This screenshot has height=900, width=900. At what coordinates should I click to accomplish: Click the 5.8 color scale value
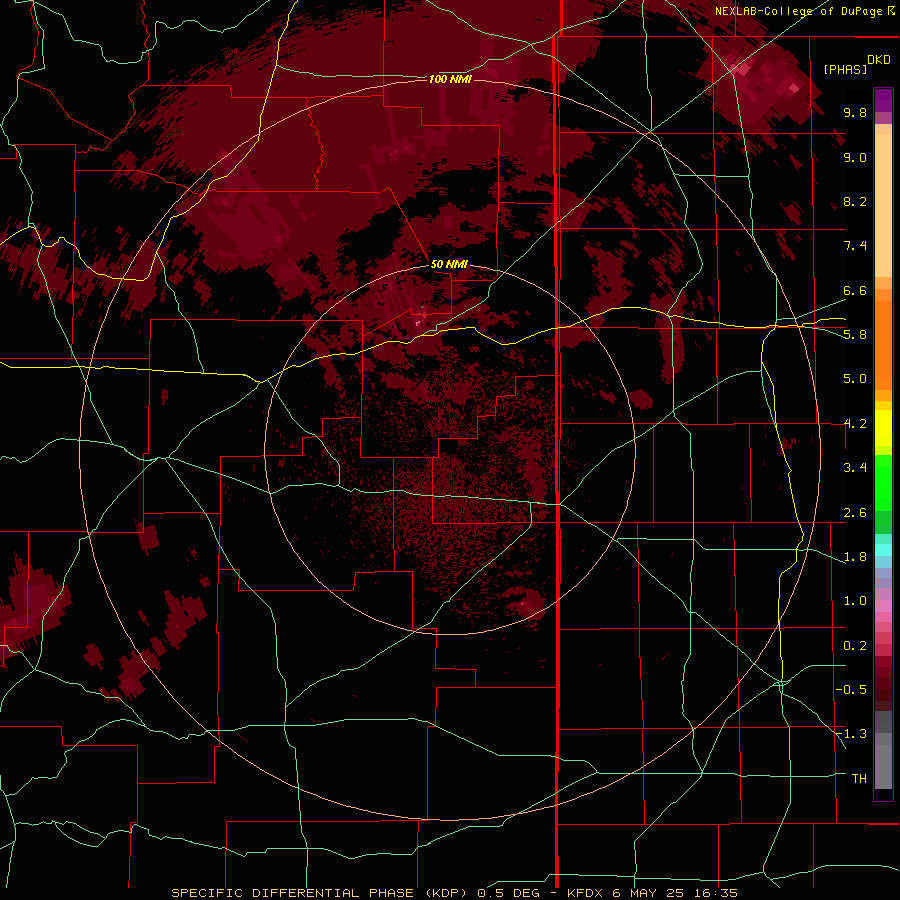(855, 335)
